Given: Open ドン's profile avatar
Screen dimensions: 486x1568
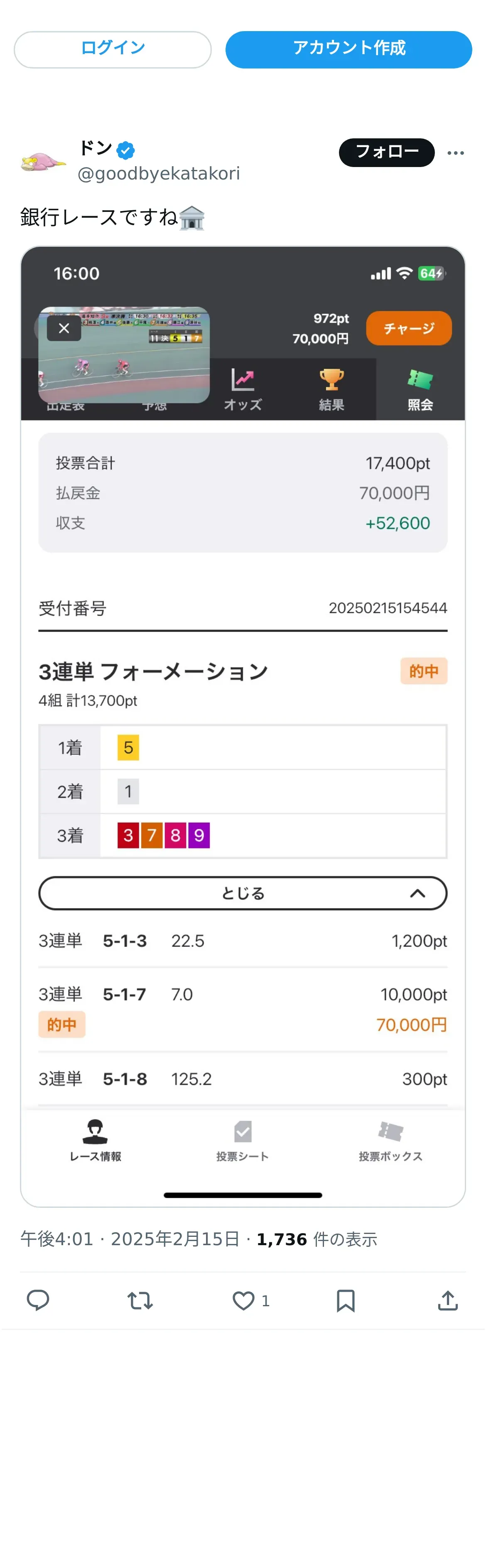Looking at the screenshot, I should [43, 161].
